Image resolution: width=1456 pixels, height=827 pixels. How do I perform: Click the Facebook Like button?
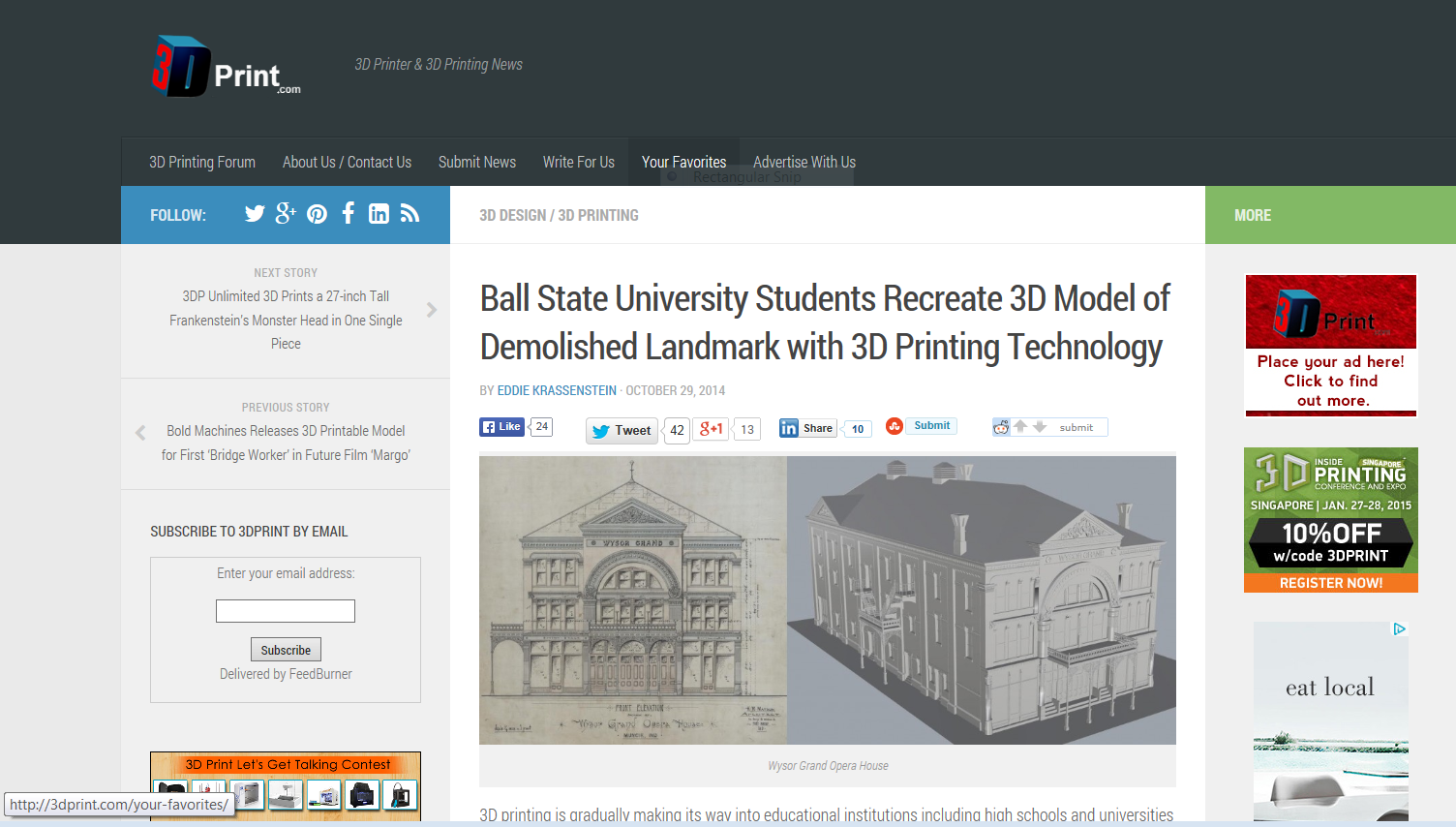coord(501,427)
